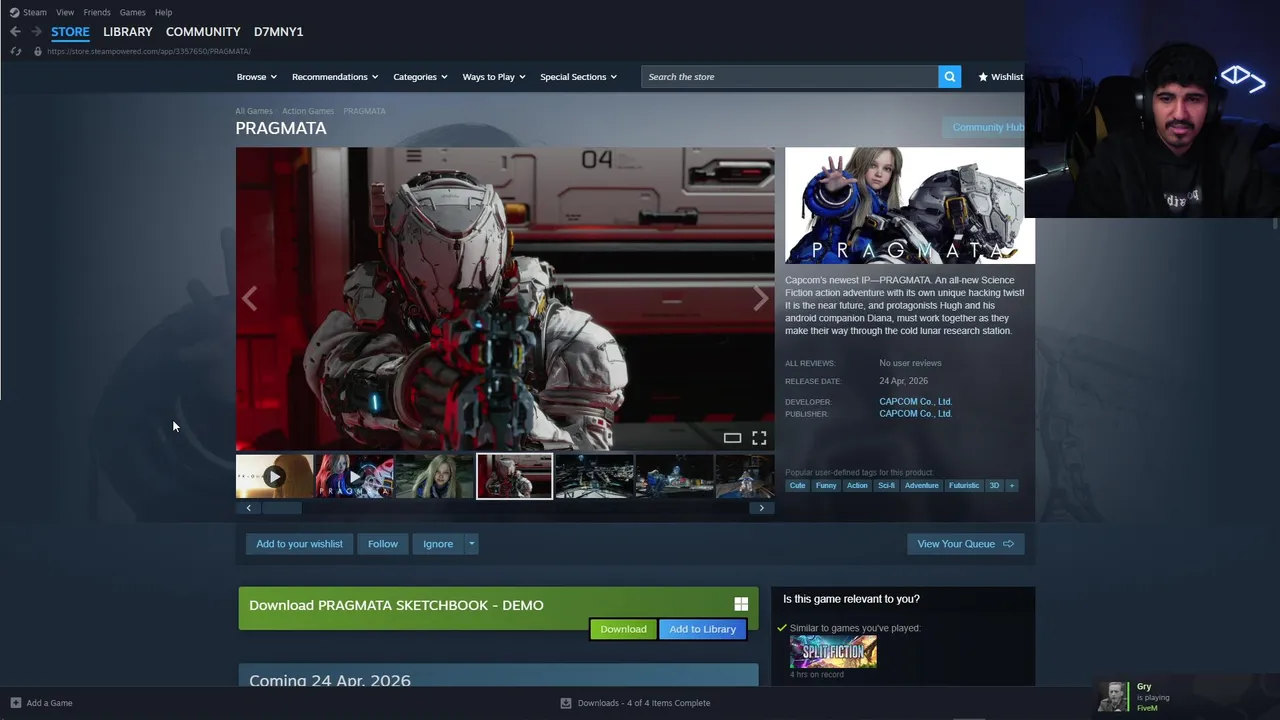Show next screenshot with right arrow
This screenshot has height=720, width=1280.
click(x=761, y=299)
